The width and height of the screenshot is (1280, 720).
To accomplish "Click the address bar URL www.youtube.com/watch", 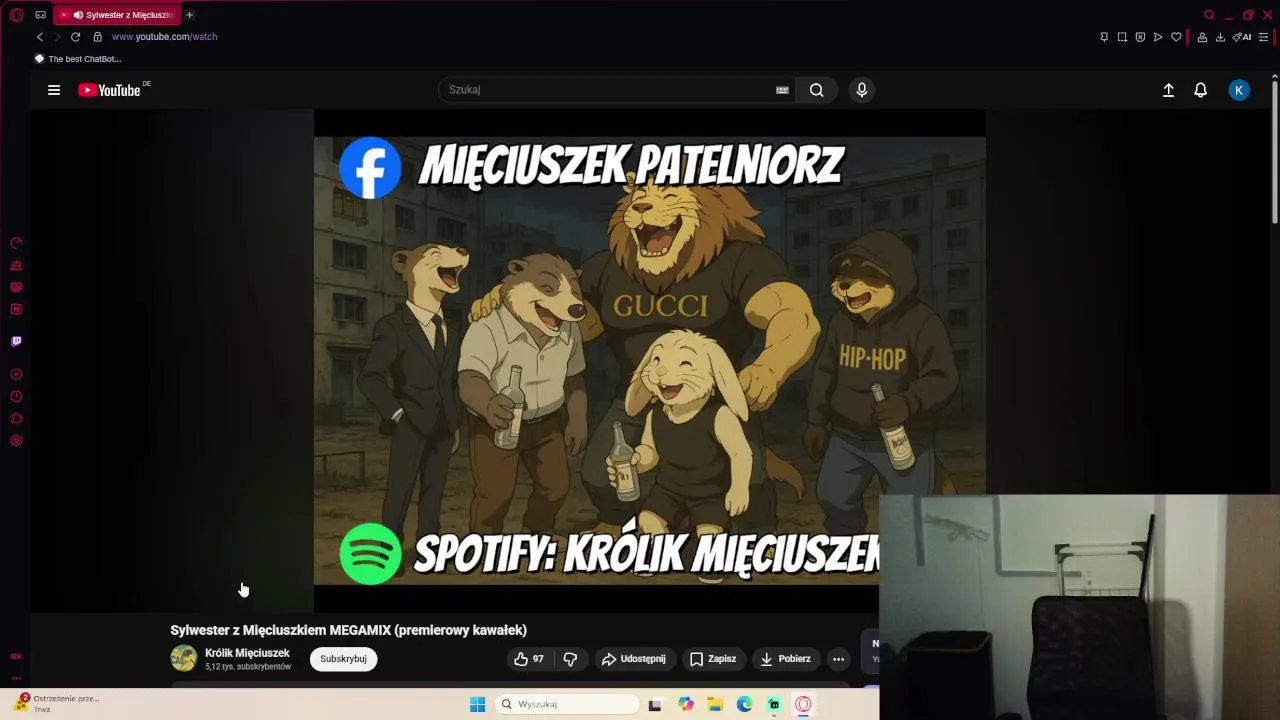I will 164,37.
